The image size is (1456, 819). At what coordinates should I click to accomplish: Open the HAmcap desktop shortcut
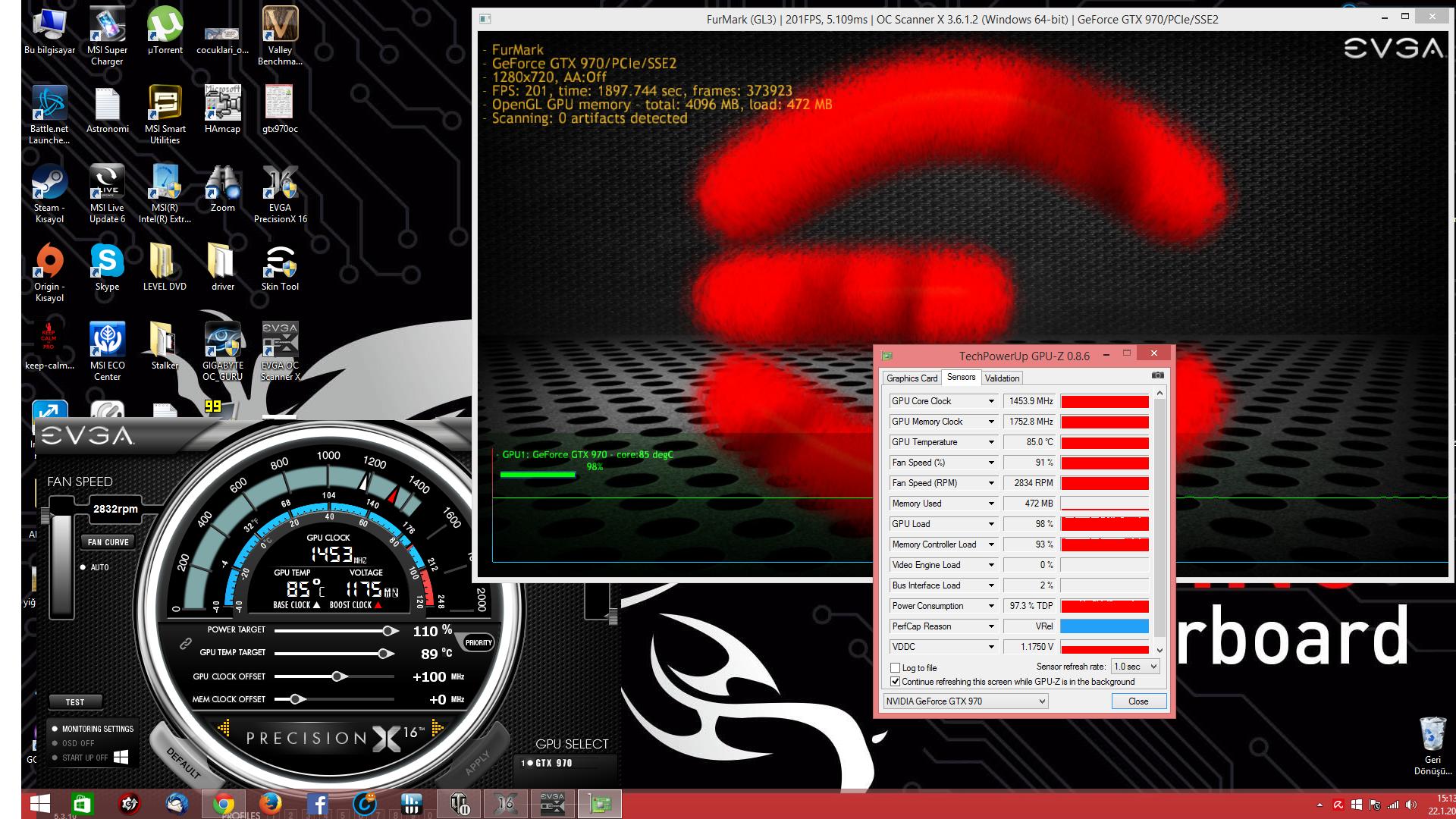click(x=222, y=109)
